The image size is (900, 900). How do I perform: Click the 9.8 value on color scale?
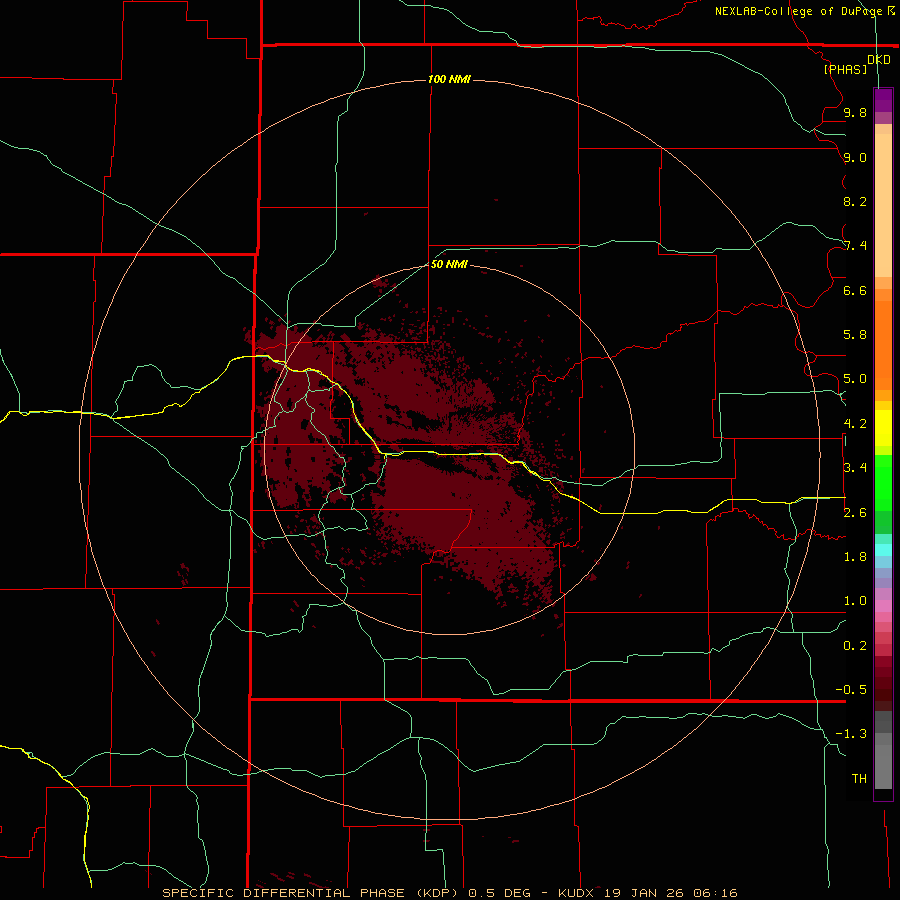pos(855,112)
